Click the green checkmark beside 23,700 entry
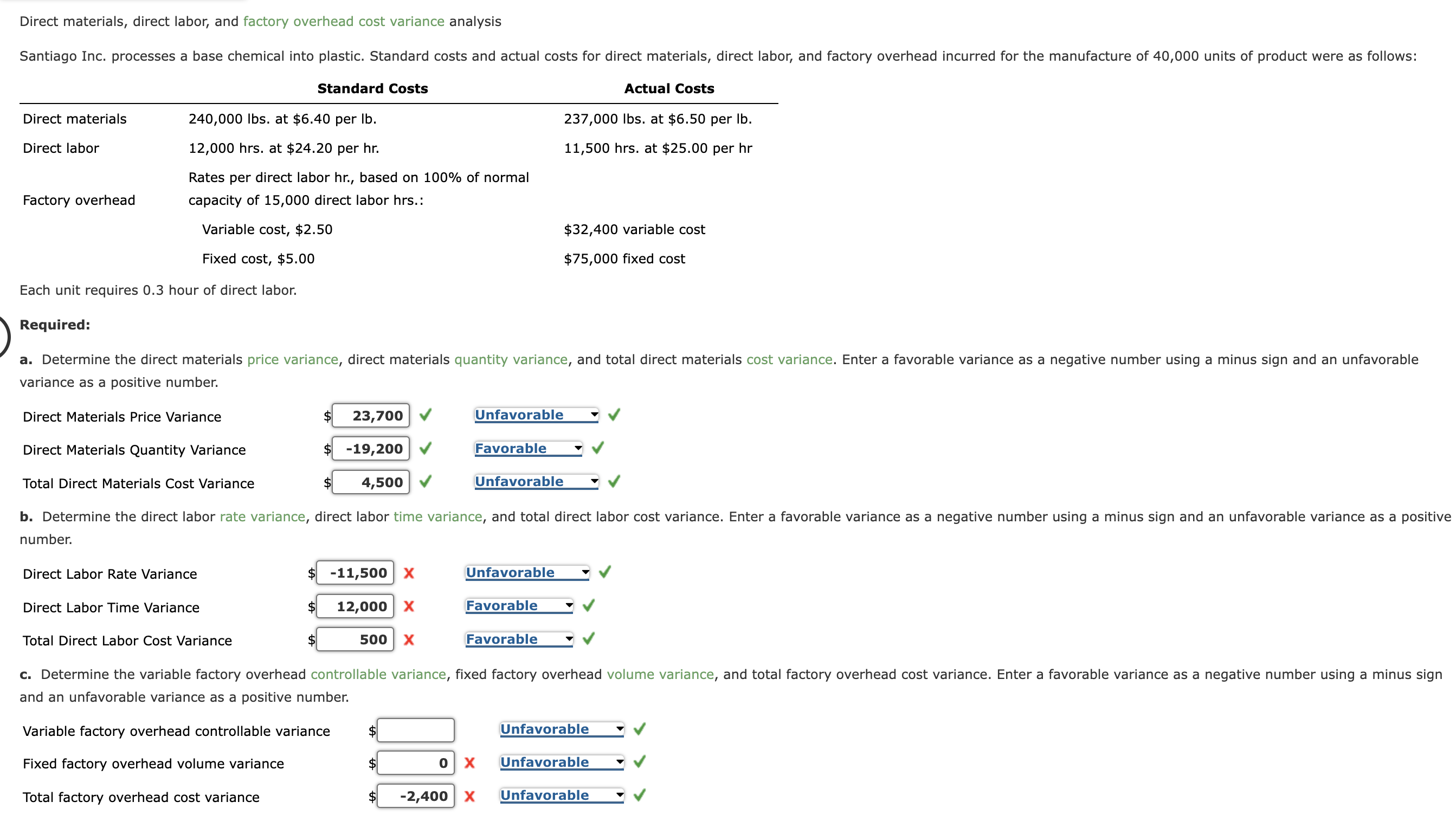 tap(426, 416)
